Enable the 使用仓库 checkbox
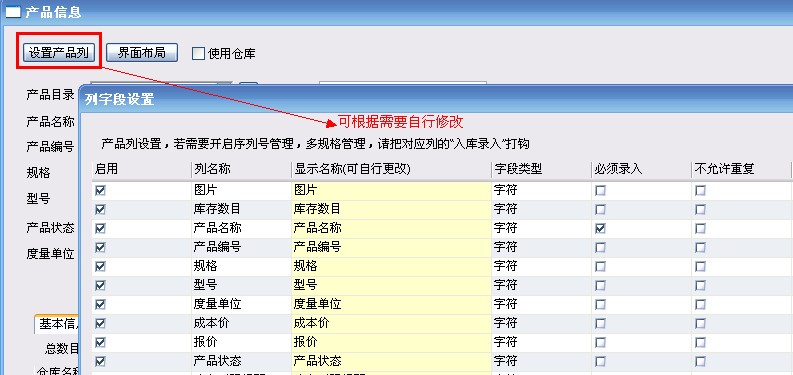This screenshot has width=793, height=375. (198, 54)
